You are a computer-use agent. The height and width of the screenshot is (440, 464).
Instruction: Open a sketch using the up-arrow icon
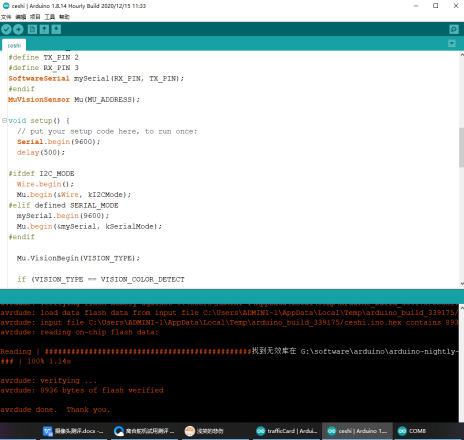[44, 30]
